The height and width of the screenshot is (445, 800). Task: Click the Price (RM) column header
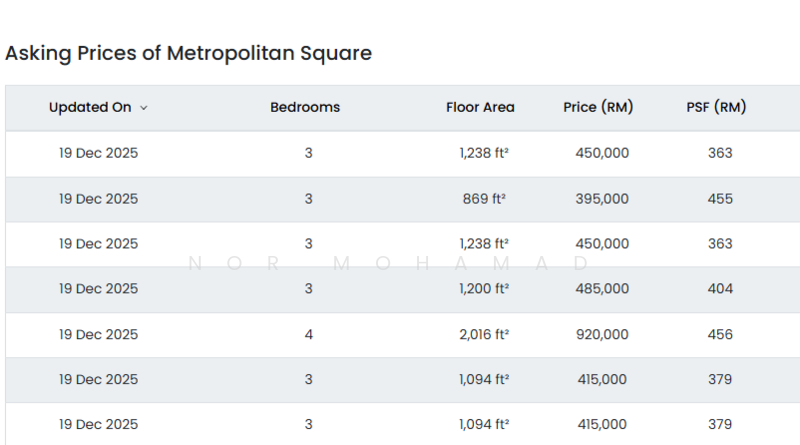[598, 108]
